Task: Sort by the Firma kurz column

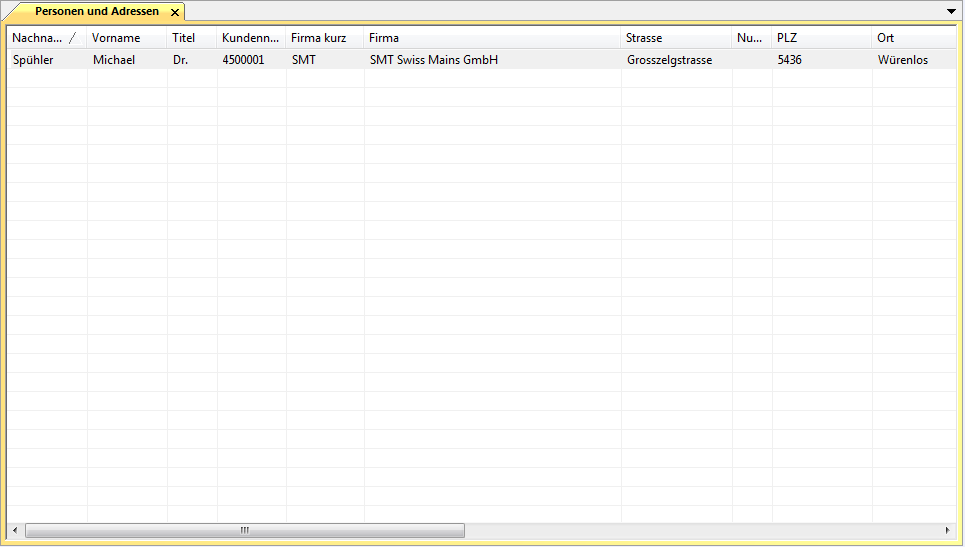Action: 324,38
